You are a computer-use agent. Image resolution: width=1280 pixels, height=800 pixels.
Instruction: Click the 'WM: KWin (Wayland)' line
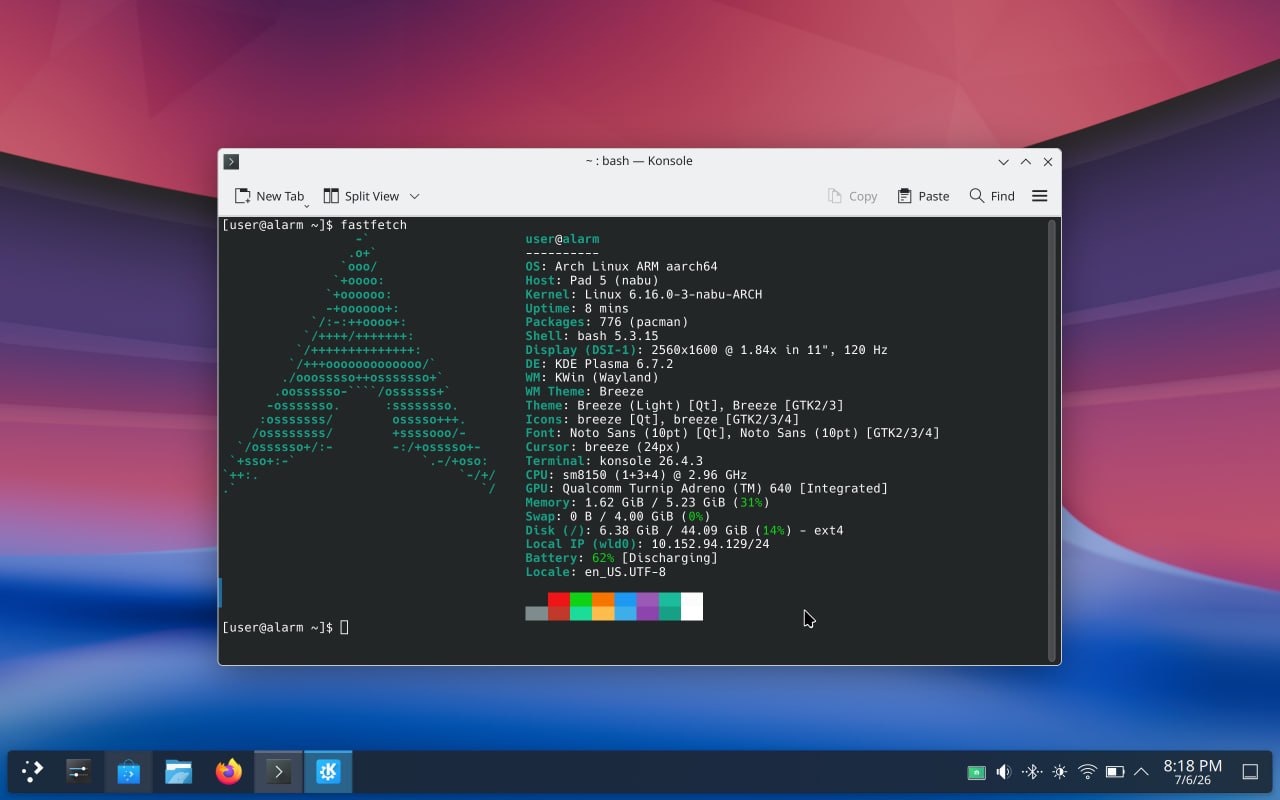tap(592, 378)
